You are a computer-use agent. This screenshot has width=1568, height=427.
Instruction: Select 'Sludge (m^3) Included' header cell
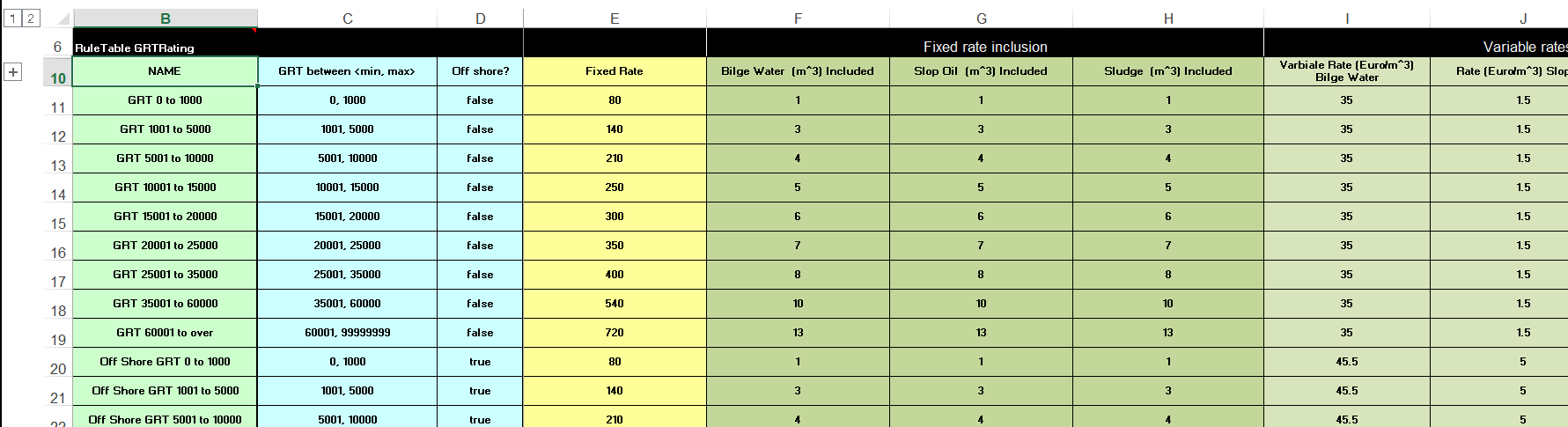point(1168,71)
